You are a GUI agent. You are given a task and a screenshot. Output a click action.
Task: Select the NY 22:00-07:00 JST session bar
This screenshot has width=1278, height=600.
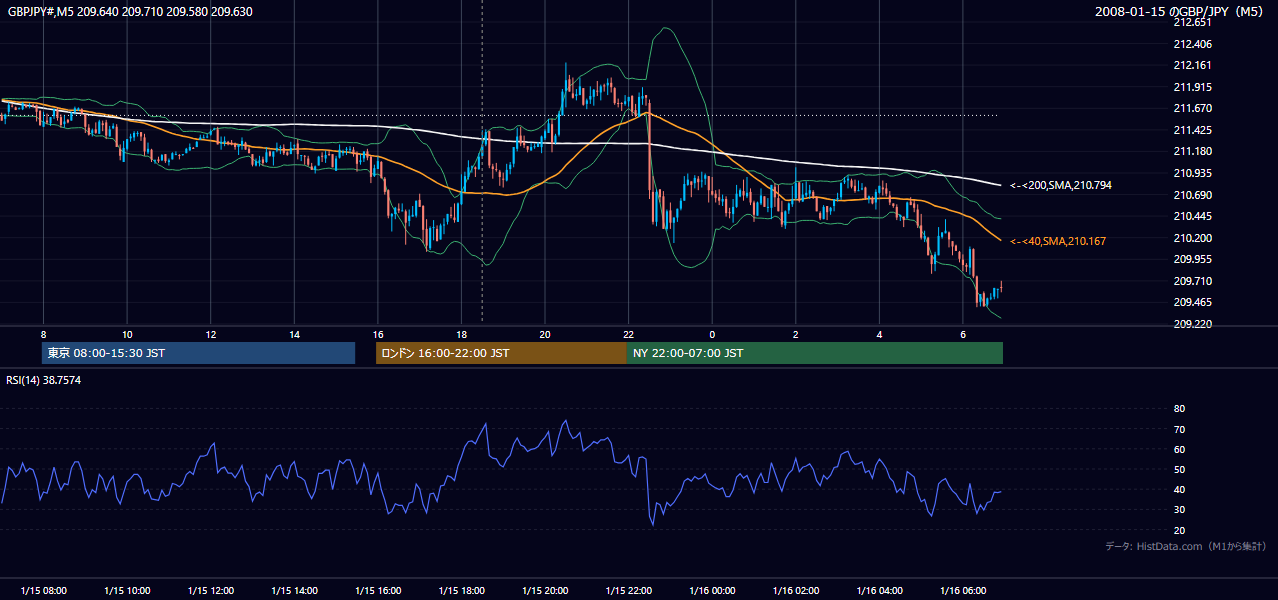(815, 353)
